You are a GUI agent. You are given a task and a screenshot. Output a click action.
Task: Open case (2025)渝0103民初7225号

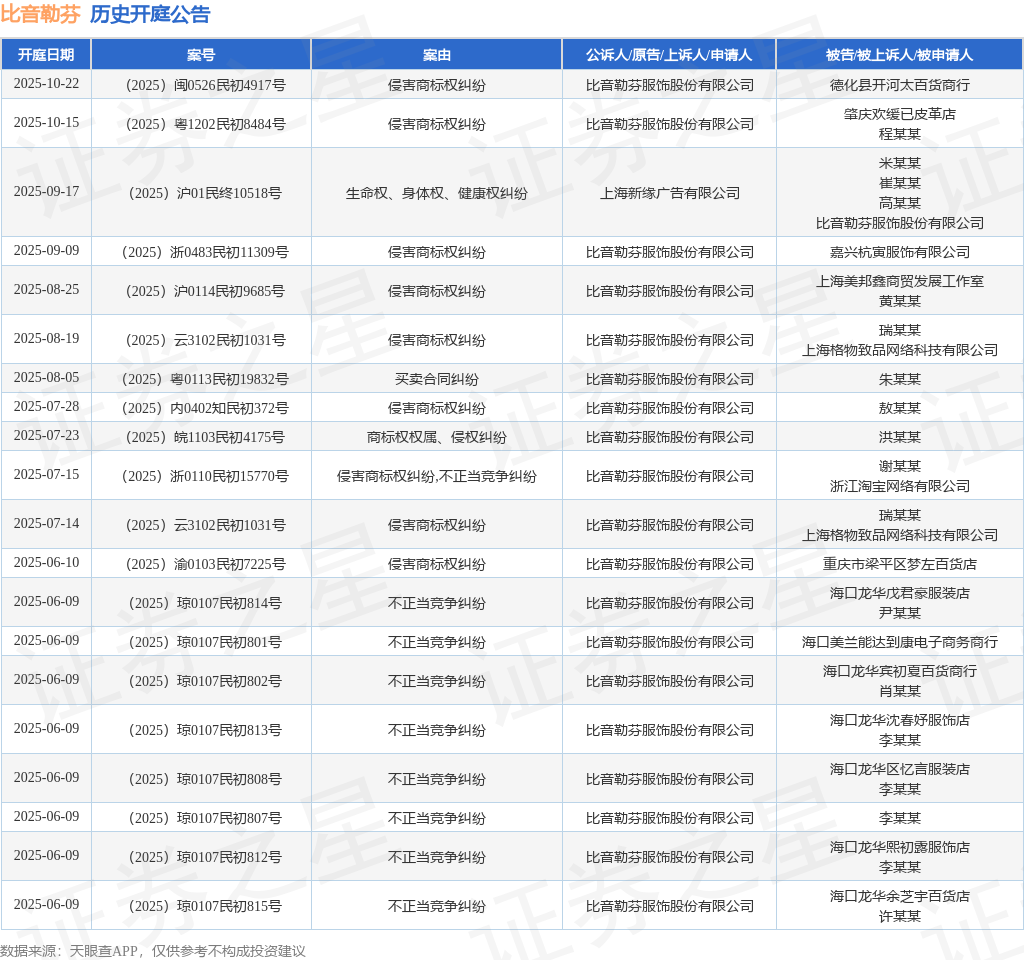coord(205,564)
